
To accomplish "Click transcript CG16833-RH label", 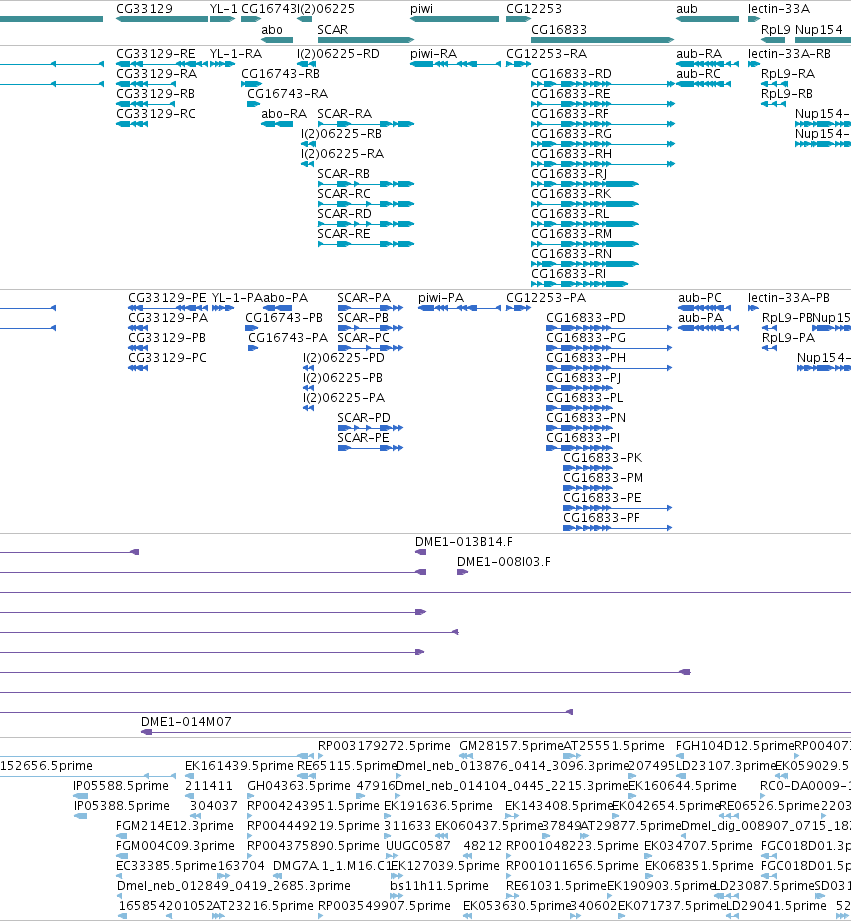I will pyautogui.click(x=571, y=153).
